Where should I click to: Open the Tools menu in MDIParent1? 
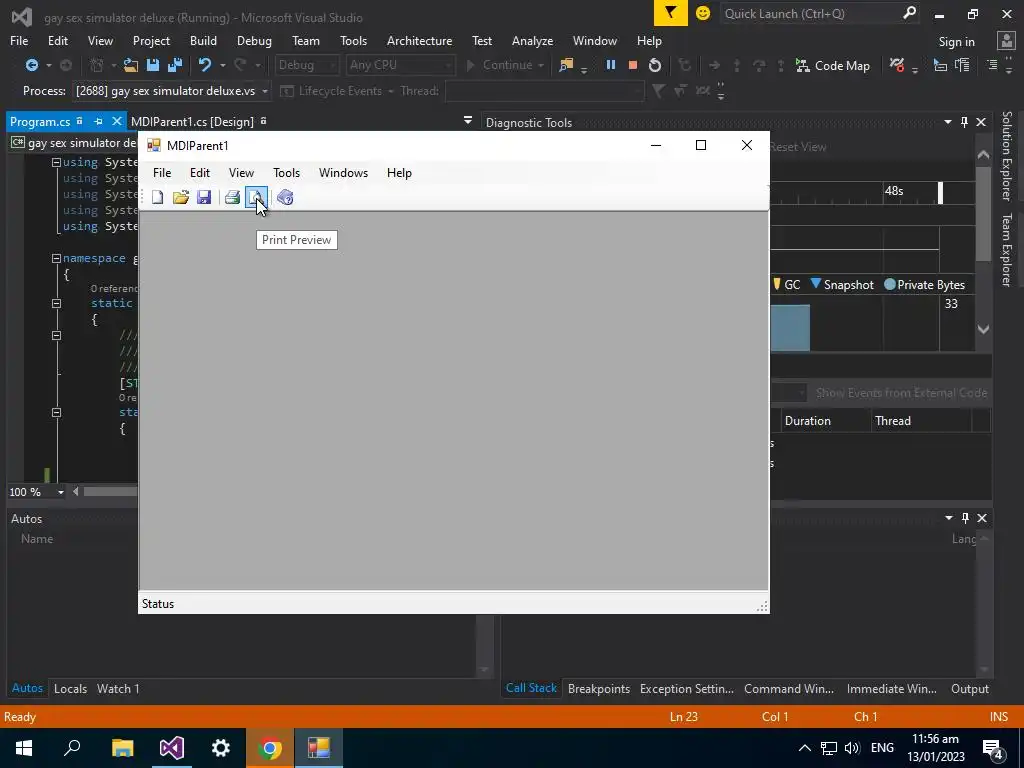coord(286,173)
